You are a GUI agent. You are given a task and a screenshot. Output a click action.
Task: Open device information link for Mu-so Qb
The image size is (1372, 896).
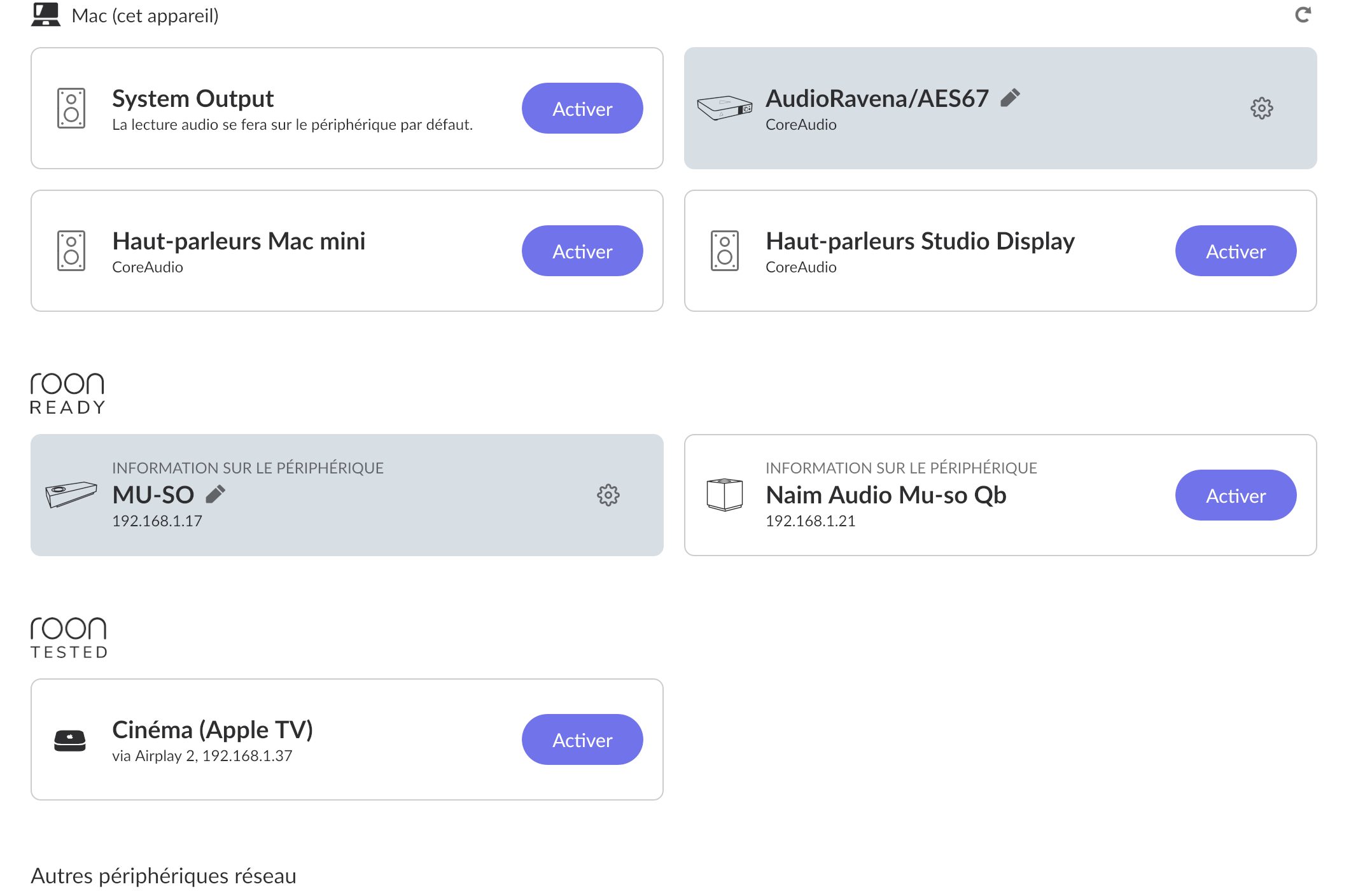901,468
